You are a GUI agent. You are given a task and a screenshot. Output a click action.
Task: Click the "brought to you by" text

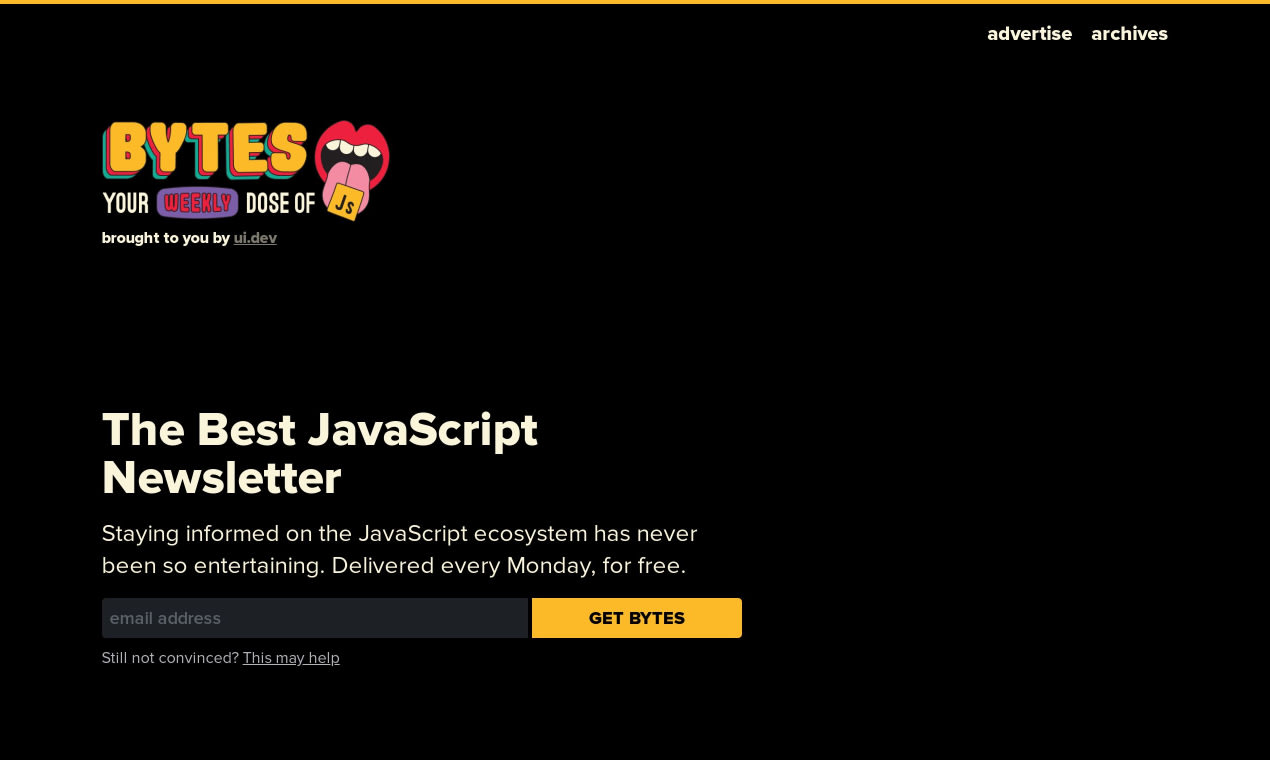click(166, 238)
